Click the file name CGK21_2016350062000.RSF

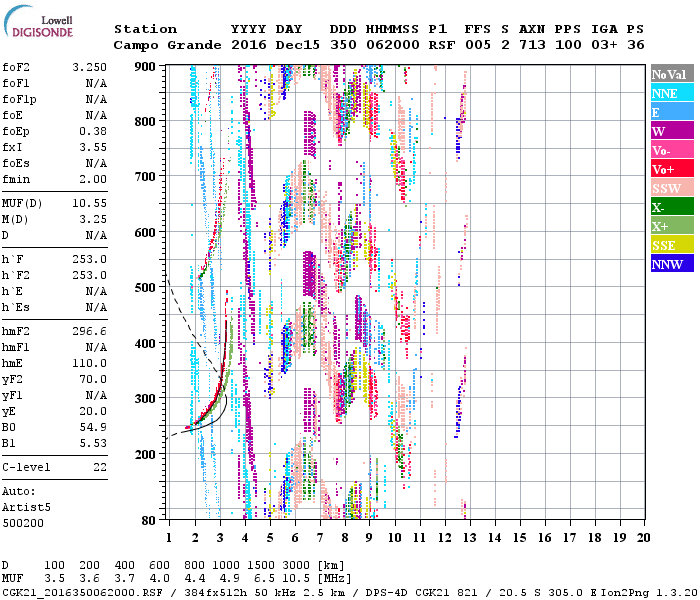82,592
